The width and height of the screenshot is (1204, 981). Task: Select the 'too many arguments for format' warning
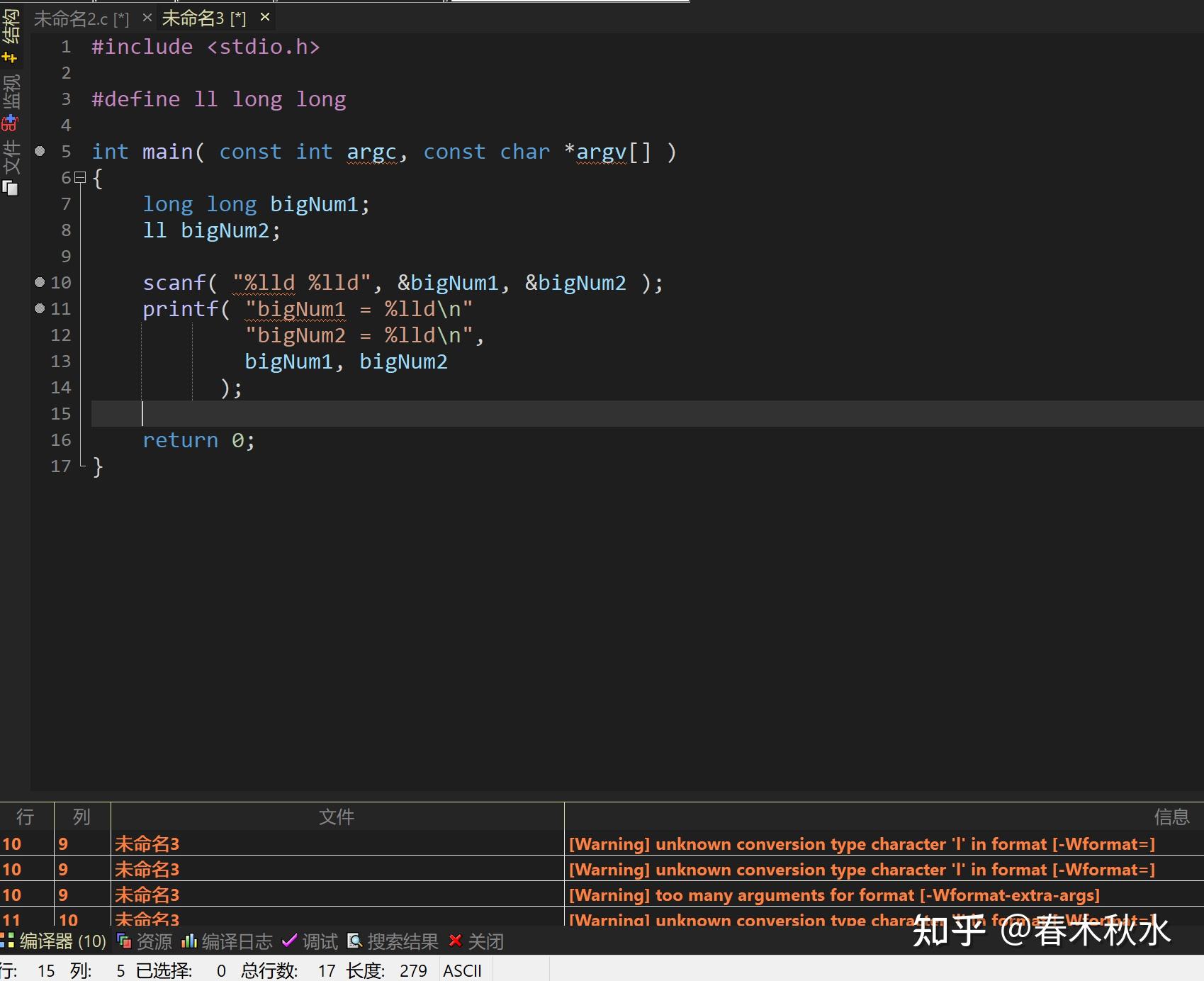(602, 895)
